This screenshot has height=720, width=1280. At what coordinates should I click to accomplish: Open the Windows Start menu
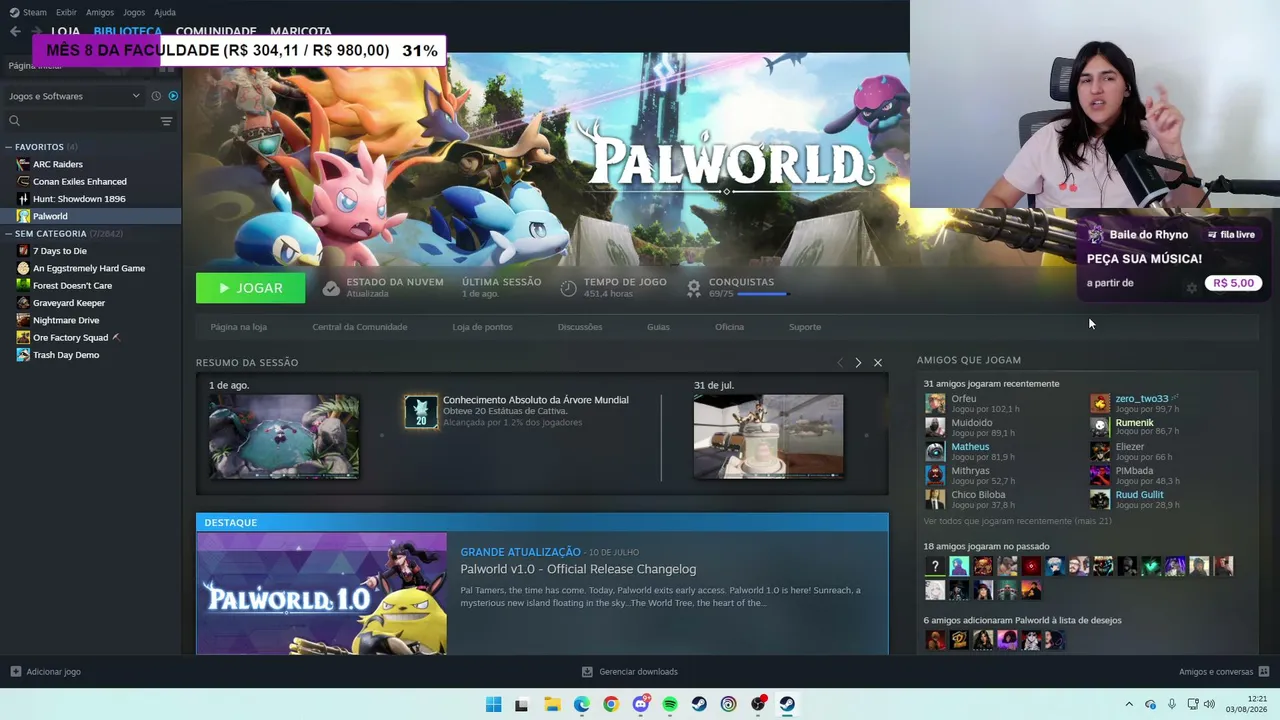click(x=493, y=704)
